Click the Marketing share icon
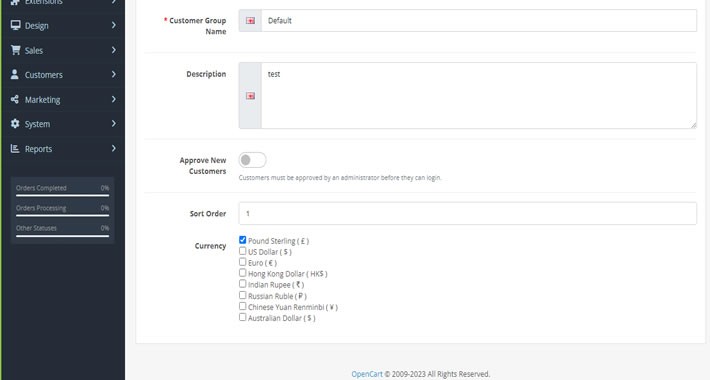This screenshot has height=380, width=710. point(14,99)
